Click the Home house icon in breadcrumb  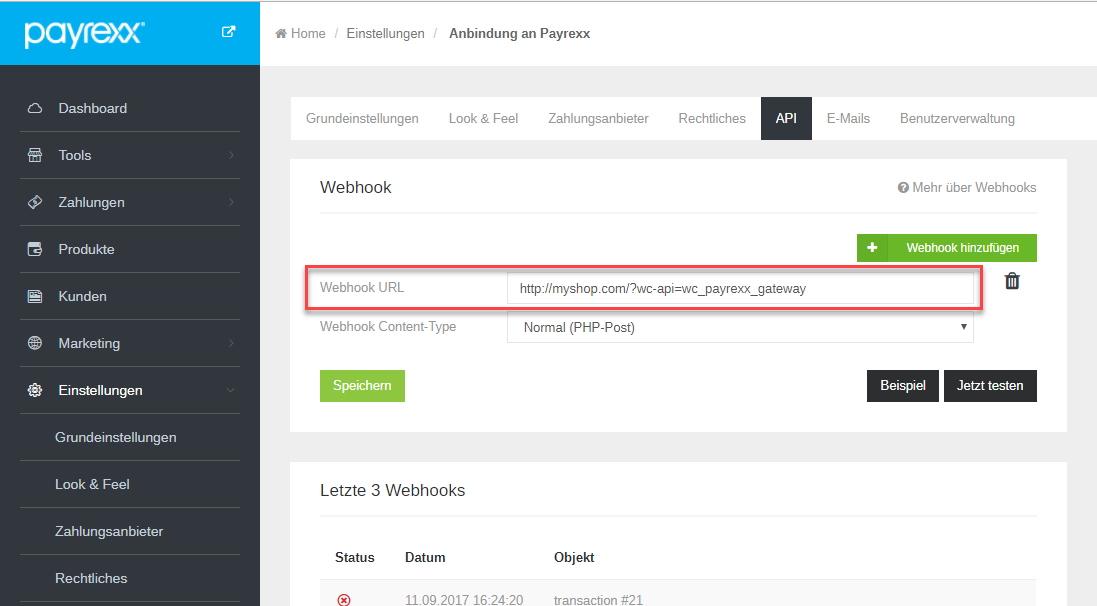pyautogui.click(x=281, y=34)
